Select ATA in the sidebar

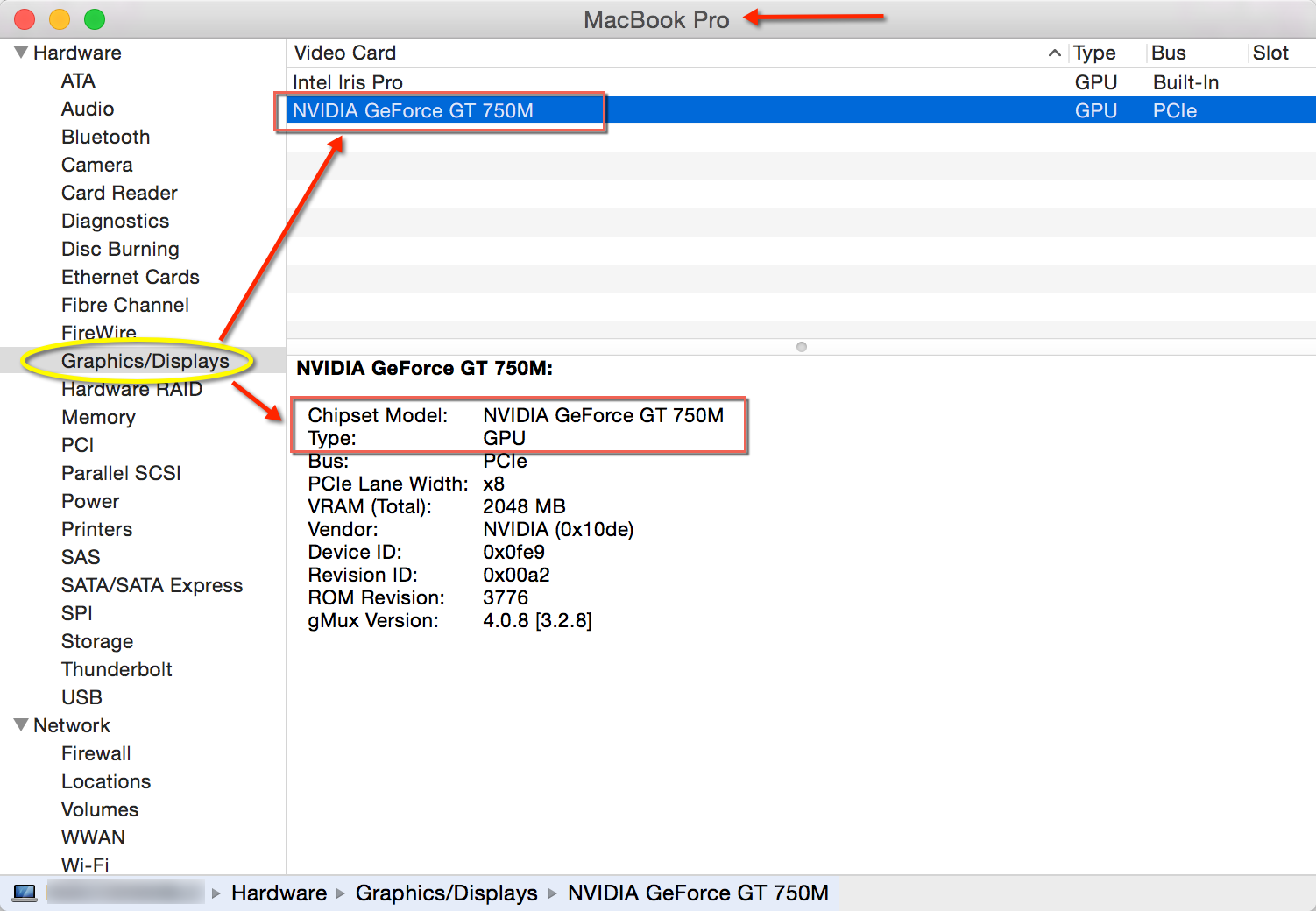(x=78, y=81)
